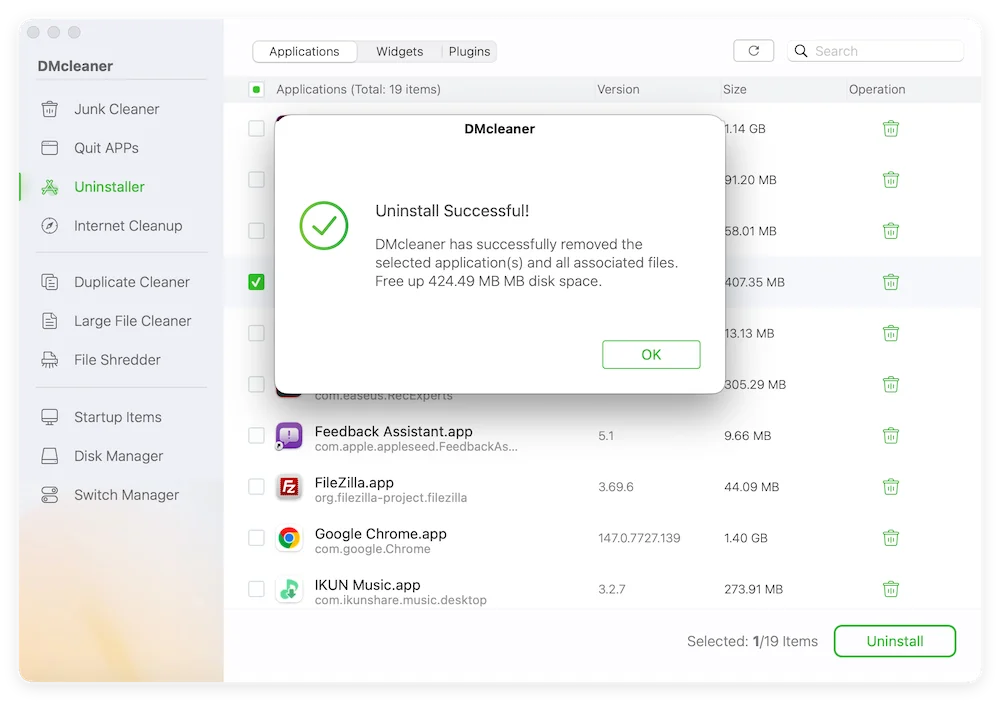Click trash icon for Feedback Assistant.app
Image resolution: width=1000 pixels, height=701 pixels.
coord(890,436)
